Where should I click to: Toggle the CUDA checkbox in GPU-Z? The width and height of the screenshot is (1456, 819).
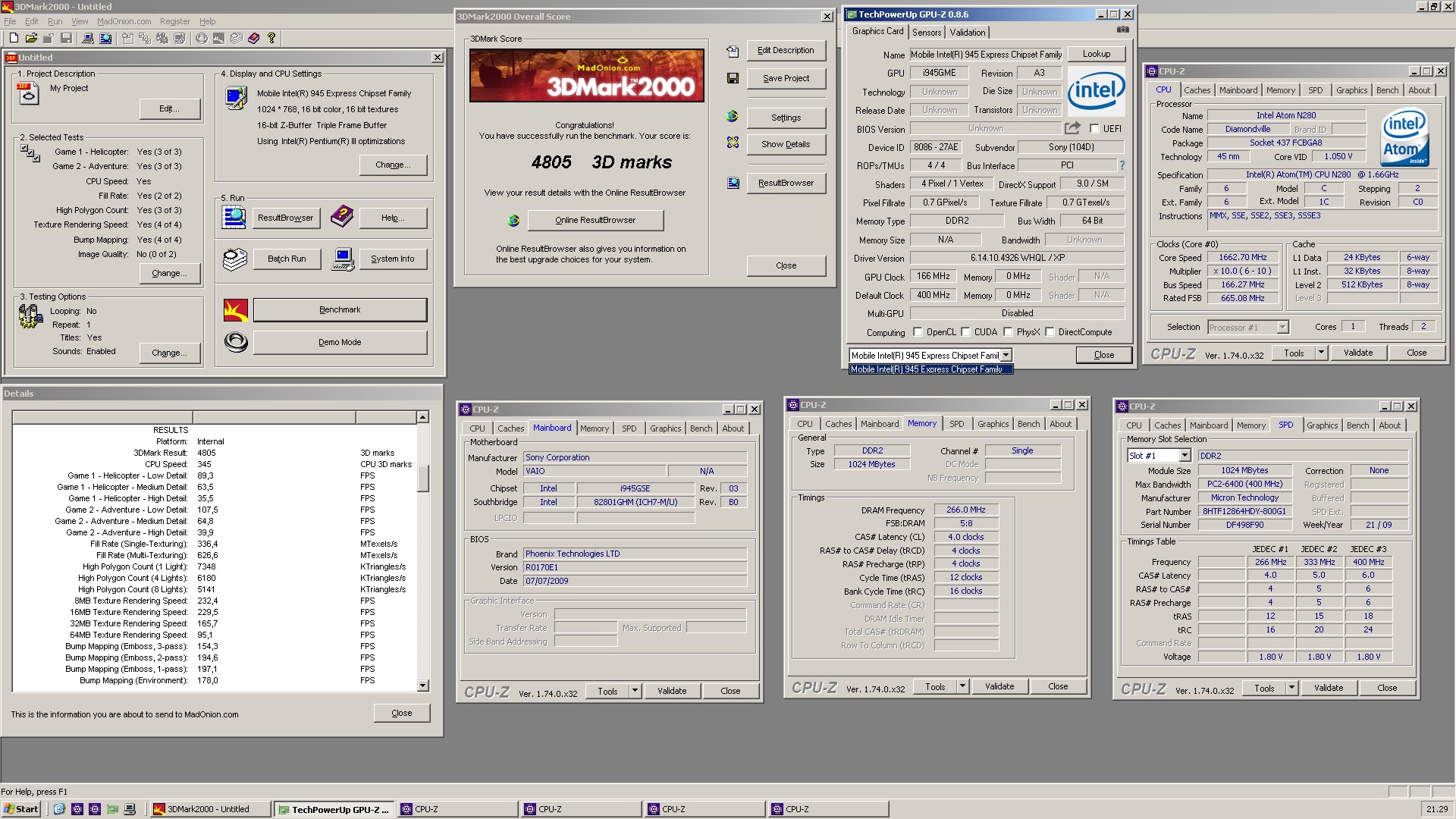pyautogui.click(x=965, y=331)
